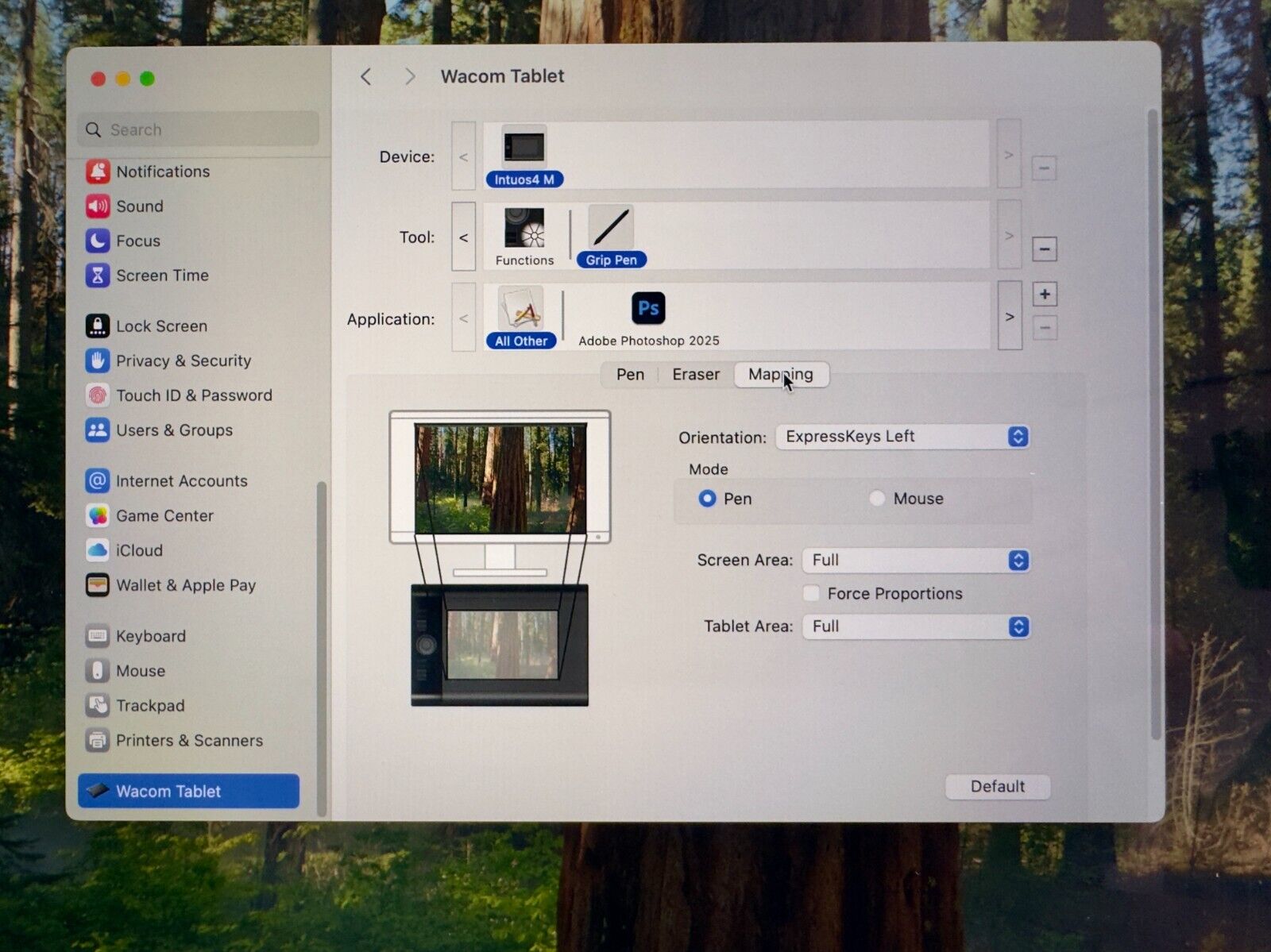Open the Tablet Area dropdown
The width and height of the screenshot is (1271, 952).
[916, 626]
